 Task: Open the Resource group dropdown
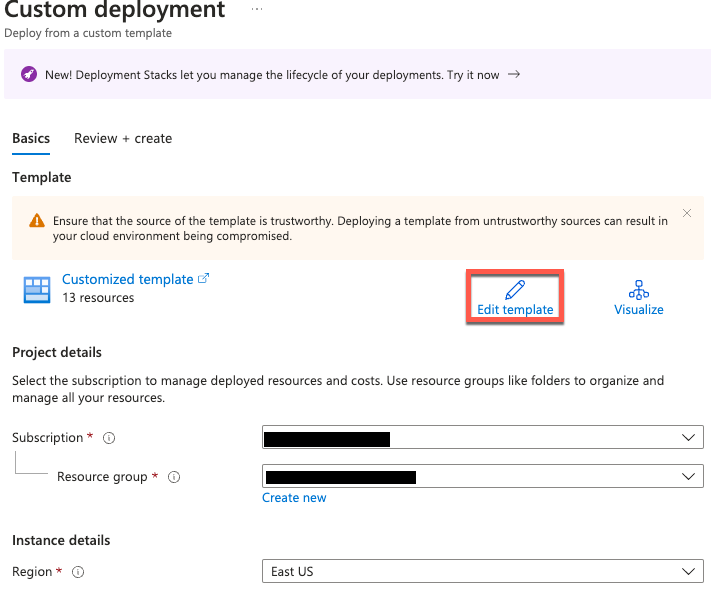click(482, 477)
